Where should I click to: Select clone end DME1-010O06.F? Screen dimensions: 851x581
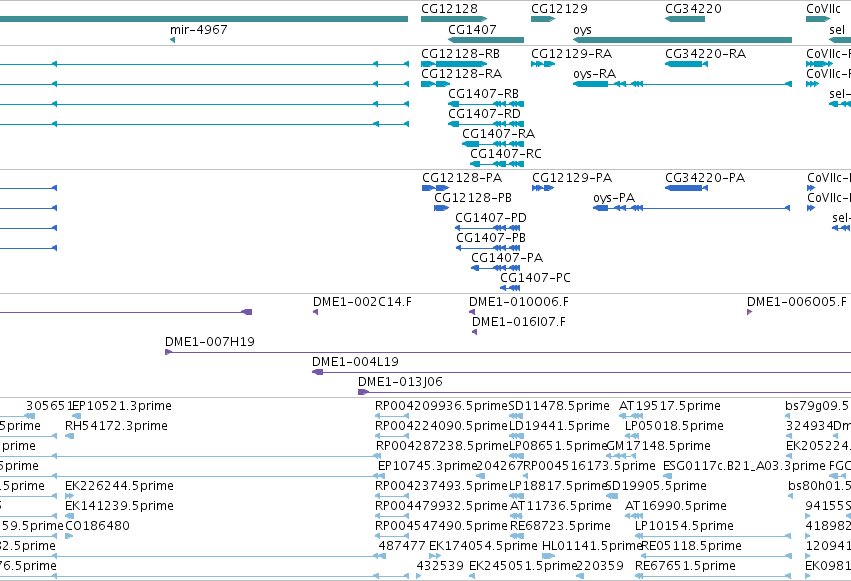[519, 302]
